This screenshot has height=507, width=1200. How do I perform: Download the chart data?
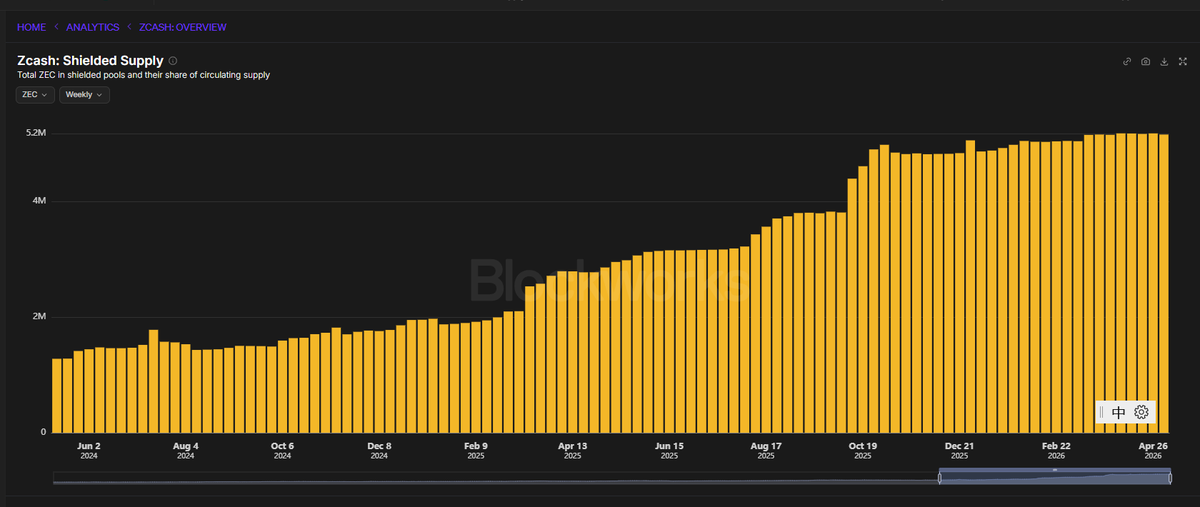pyautogui.click(x=1164, y=62)
